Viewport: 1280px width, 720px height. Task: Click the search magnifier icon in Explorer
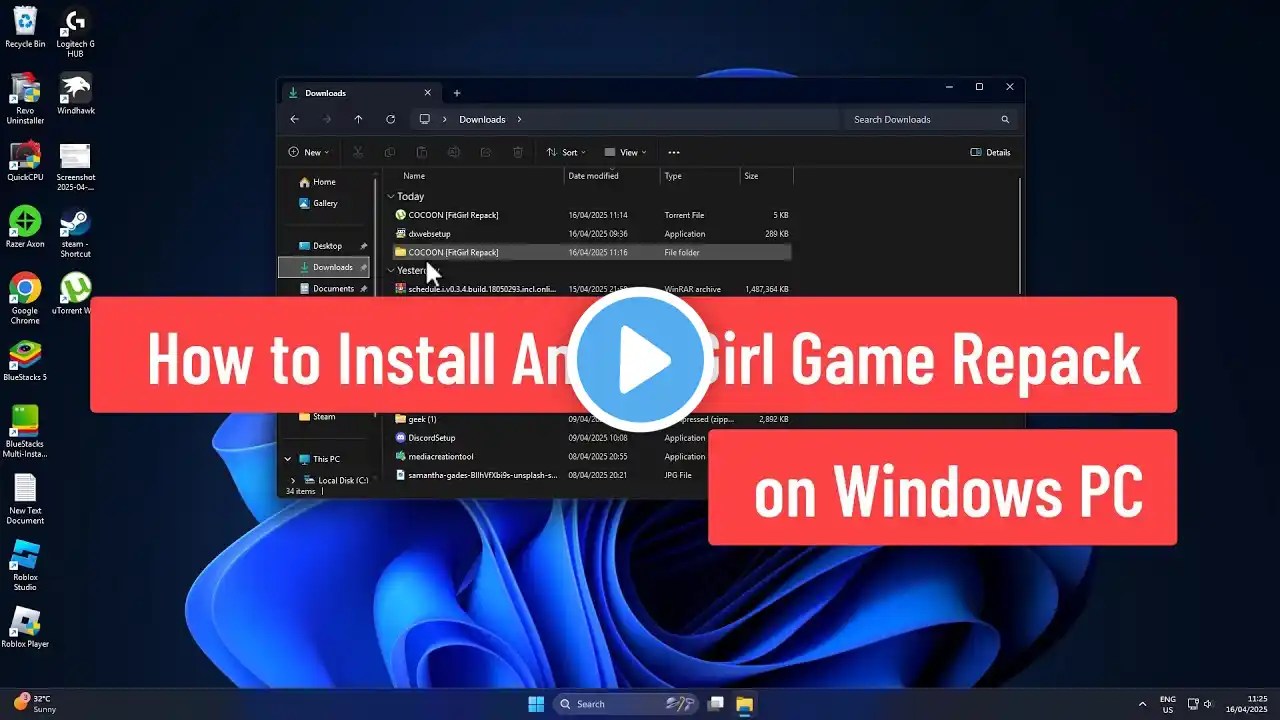1005,119
